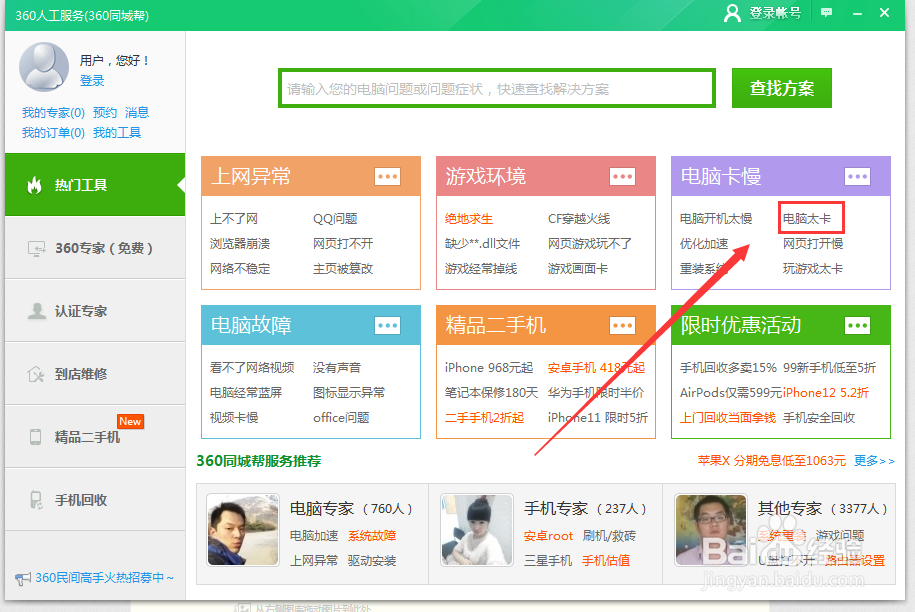Click the 没有声音 item
Image resolution: width=915 pixels, height=612 pixels.
tap(337, 368)
